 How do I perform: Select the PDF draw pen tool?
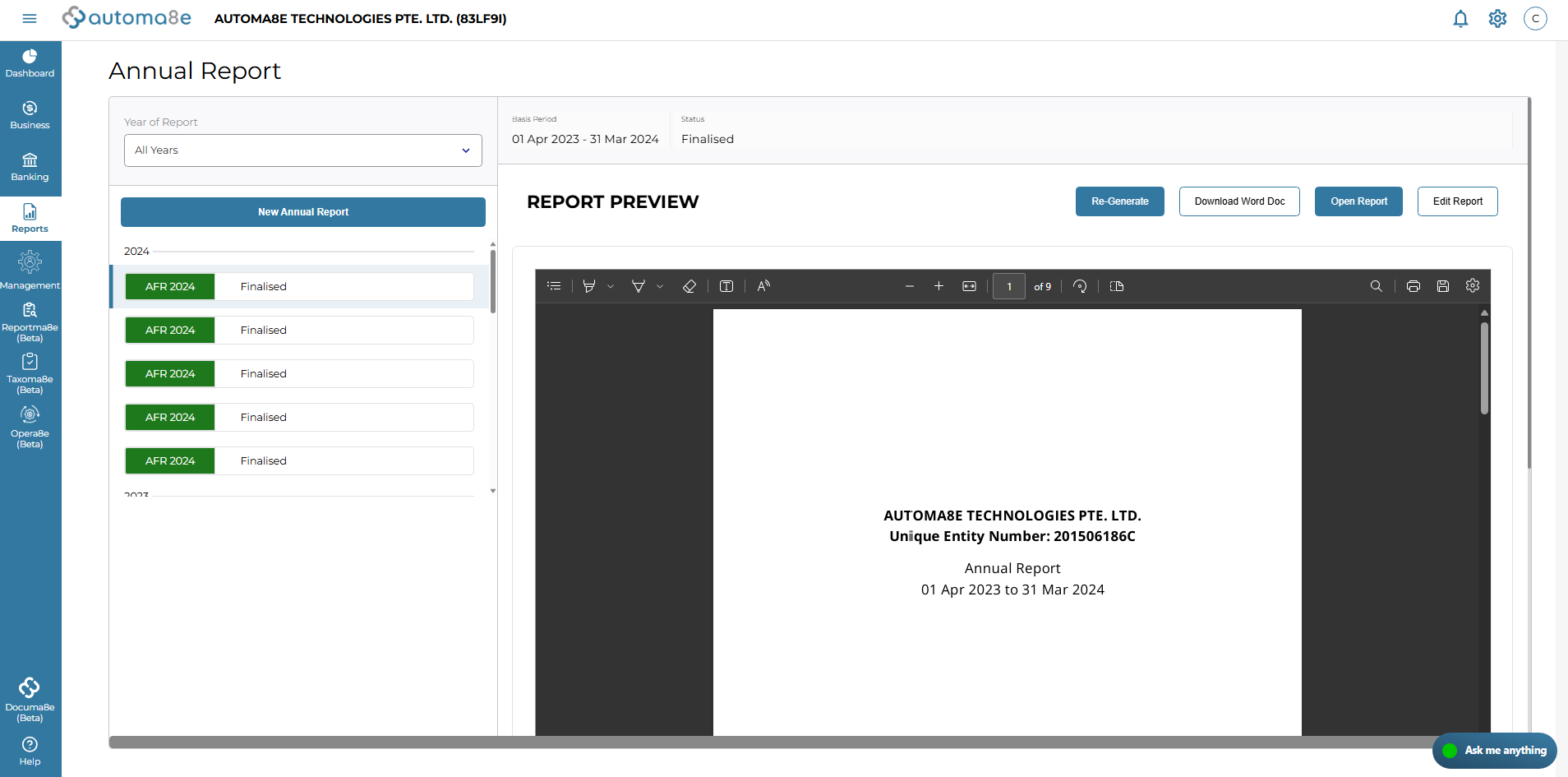pos(639,286)
